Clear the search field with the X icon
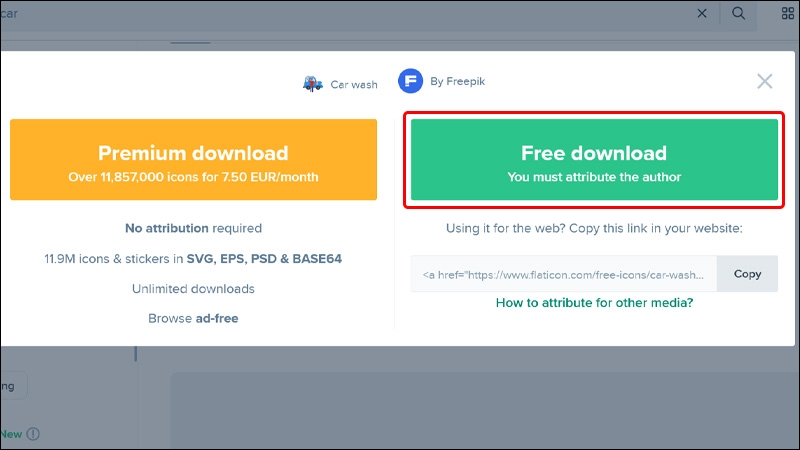The width and height of the screenshot is (800, 450). click(x=702, y=14)
